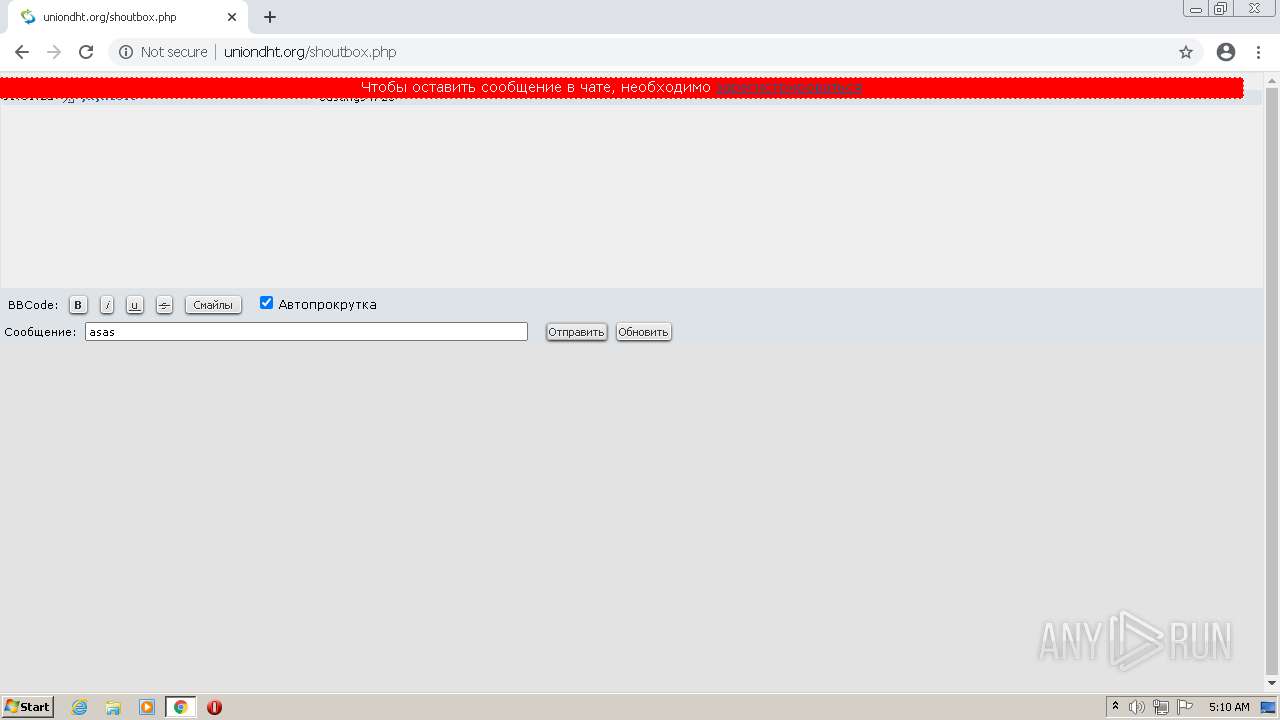
Task: Toggle the Автопрокрутка checkbox
Action: [266, 303]
